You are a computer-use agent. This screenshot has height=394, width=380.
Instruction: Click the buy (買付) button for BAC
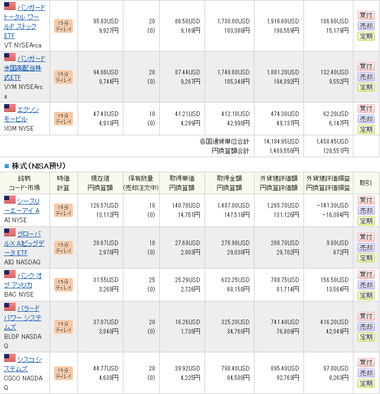(366, 274)
